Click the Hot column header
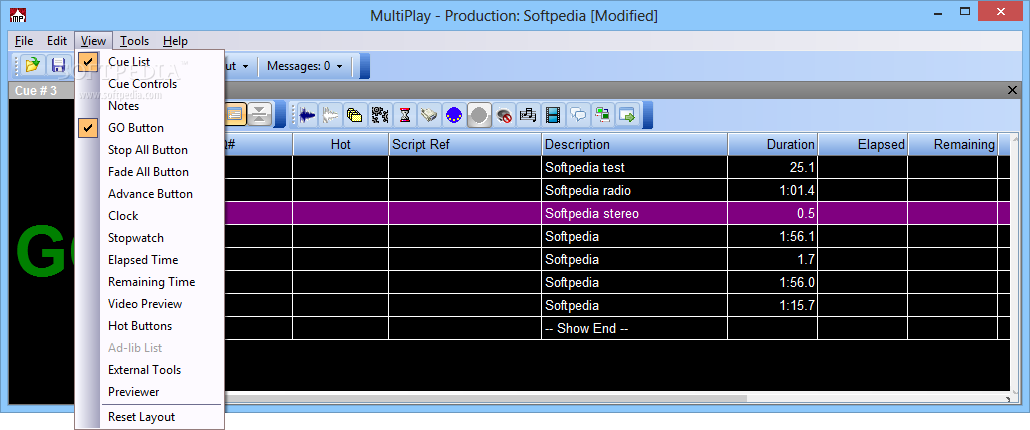 point(340,144)
